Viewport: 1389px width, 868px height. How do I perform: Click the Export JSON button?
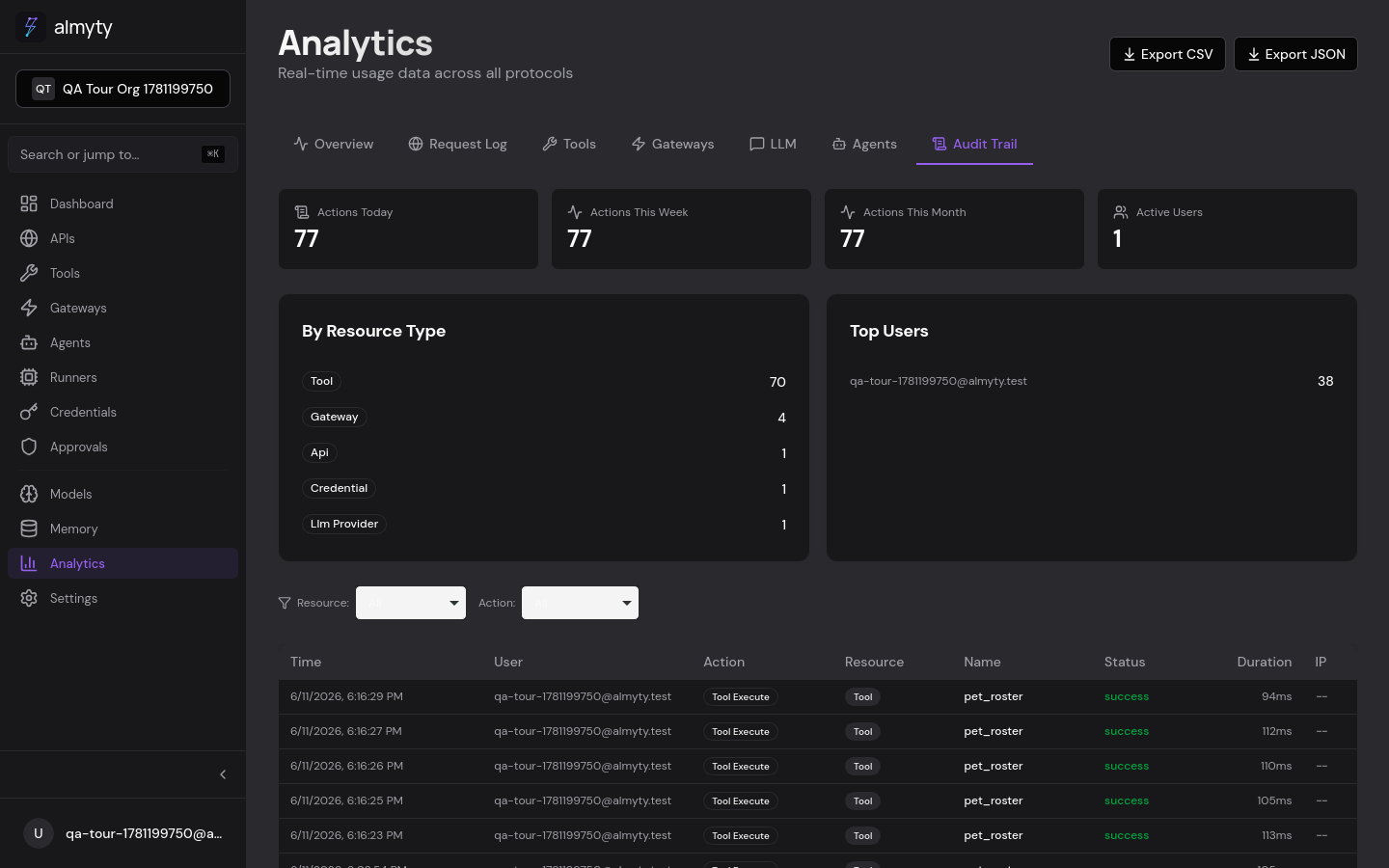point(1295,54)
